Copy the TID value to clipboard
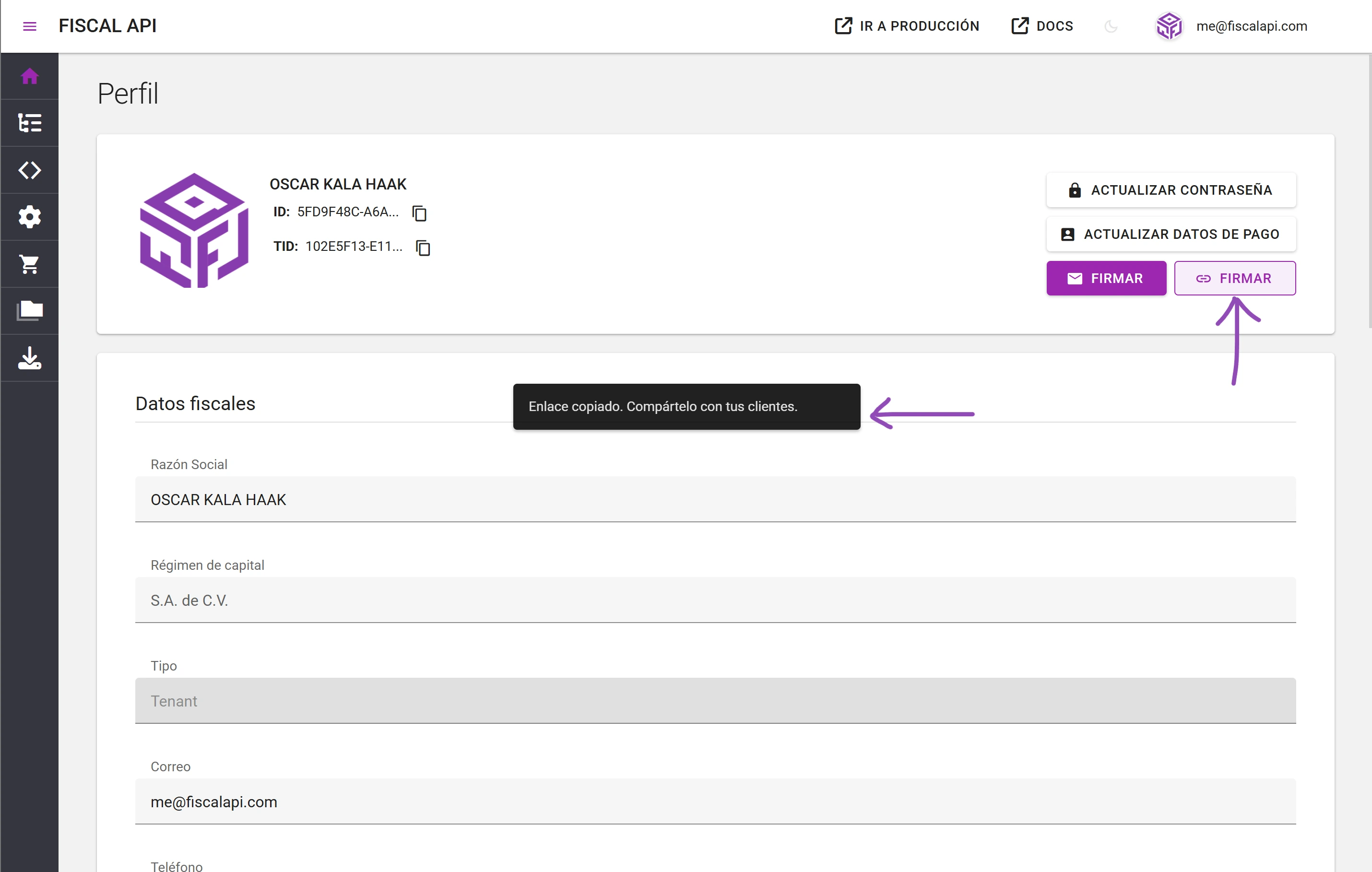 tap(423, 248)
